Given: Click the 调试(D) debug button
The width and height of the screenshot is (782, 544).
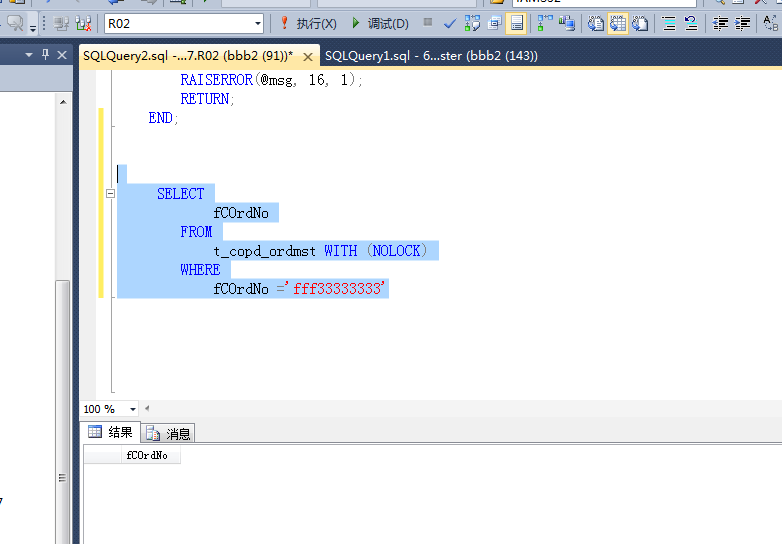Looking at the screenshot, I should (380, 23).
